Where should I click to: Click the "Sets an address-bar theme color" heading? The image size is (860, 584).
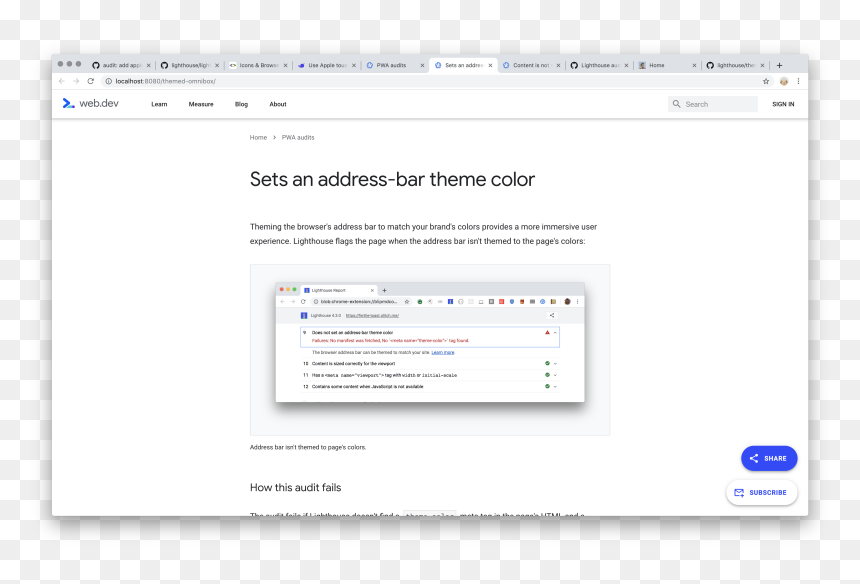(x=392, y=179)
